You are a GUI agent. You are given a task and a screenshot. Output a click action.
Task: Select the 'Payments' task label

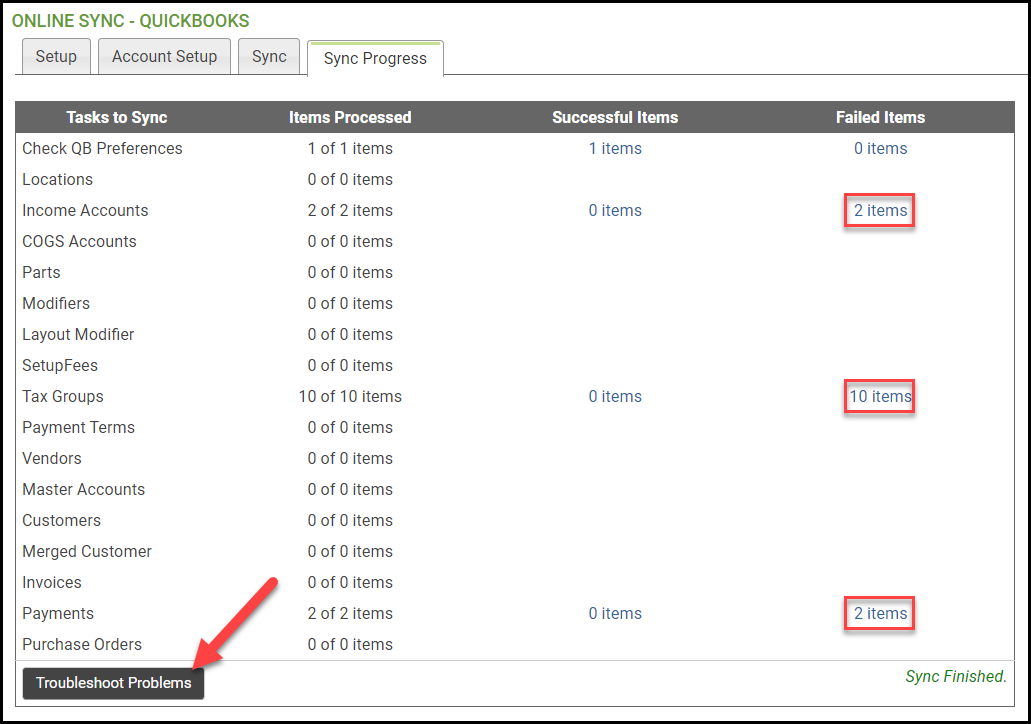pyautogui.click(x=58, y=614)
